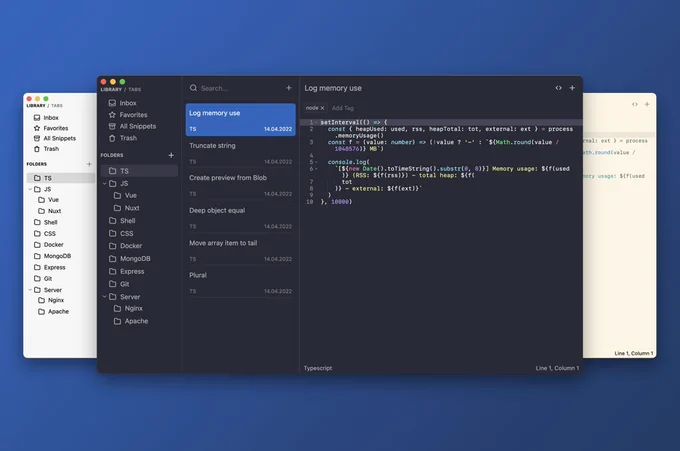The height and width of the screenshot is (451, 680).
Task: Select Nuxt folder in dark window
Action: (126, 208)
